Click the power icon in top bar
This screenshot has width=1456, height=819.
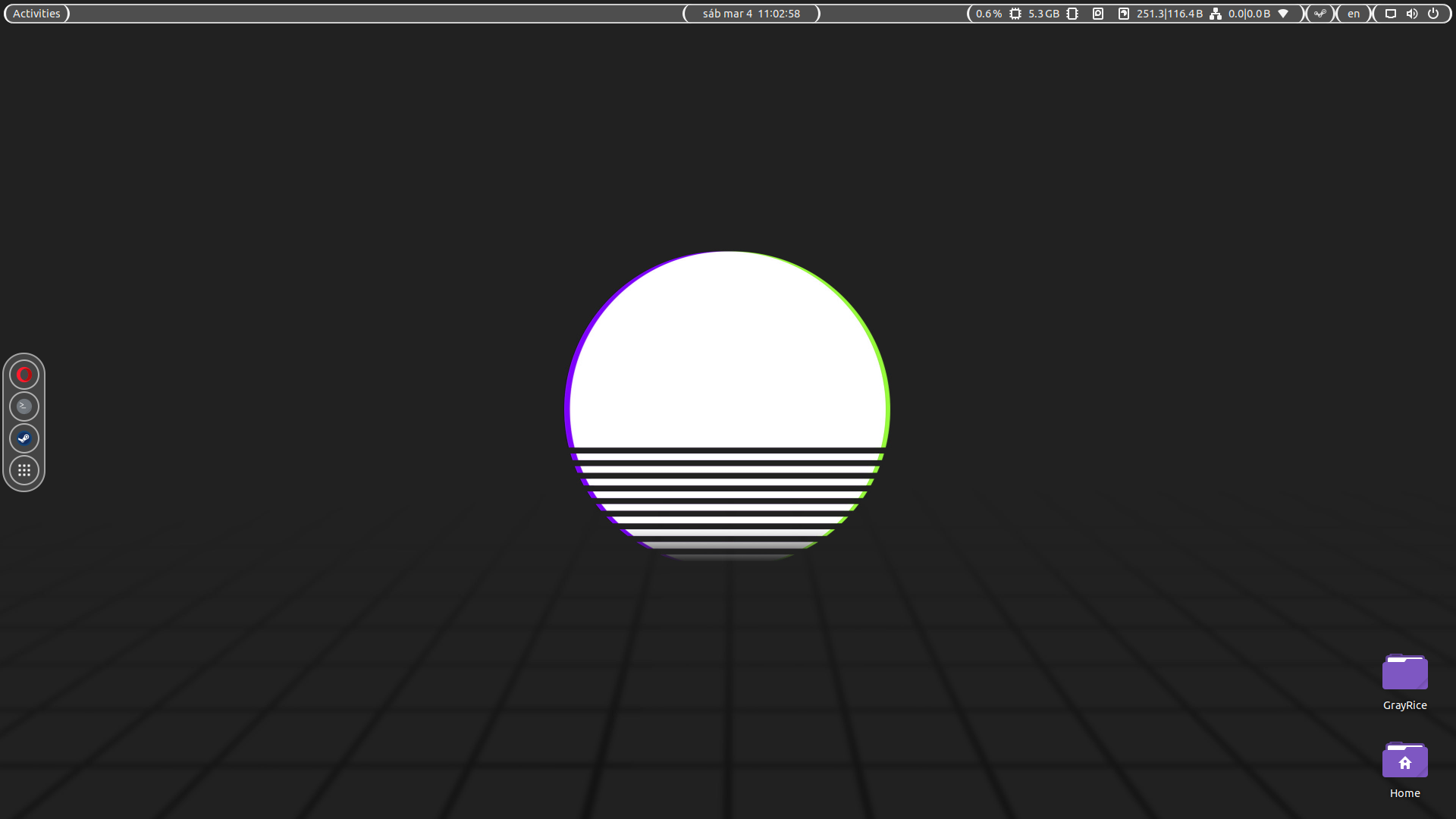tap(1433, 14)
